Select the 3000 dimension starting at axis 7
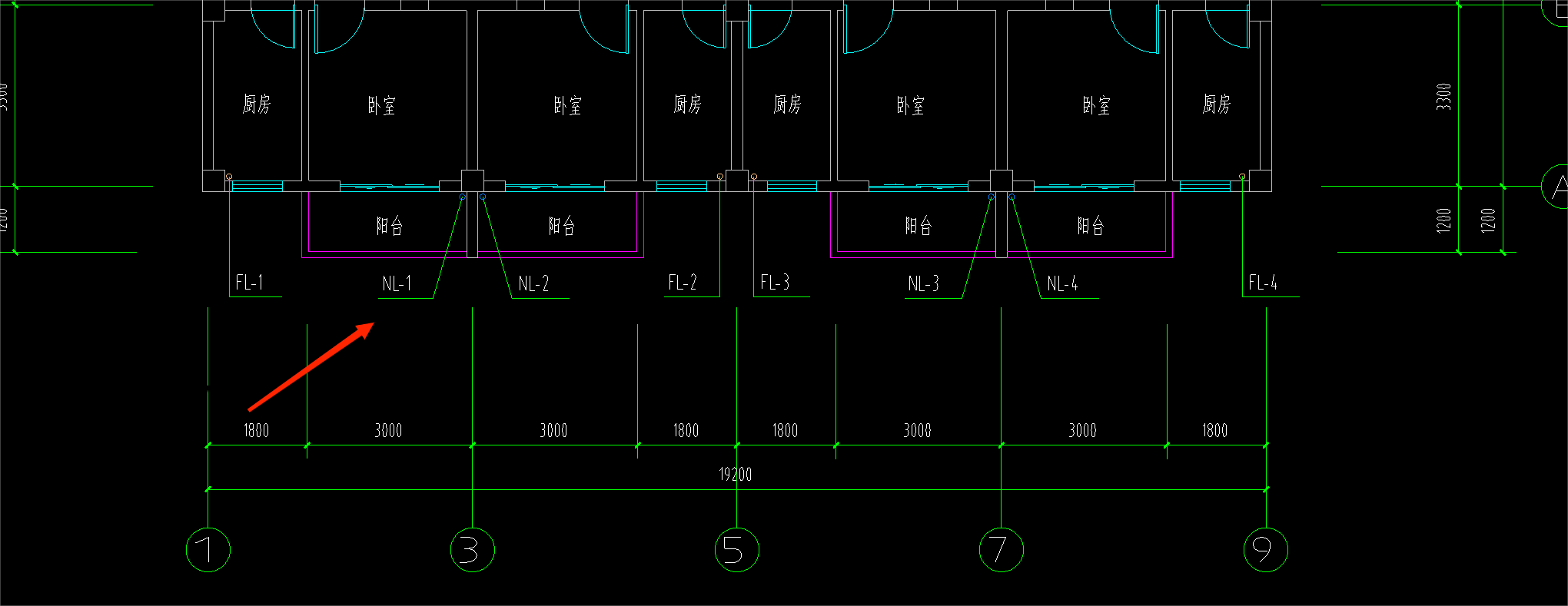Screen dimensions: 1568x606 pyautogui.click(x=1082, y=430)
